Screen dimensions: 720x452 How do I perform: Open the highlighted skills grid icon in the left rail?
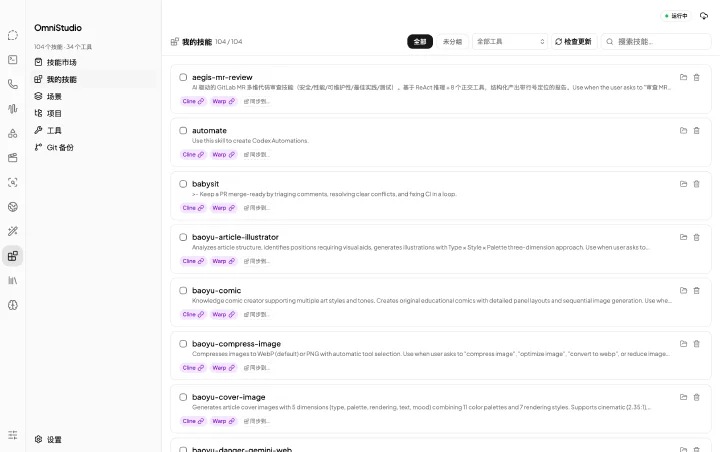tap(13, 256)
